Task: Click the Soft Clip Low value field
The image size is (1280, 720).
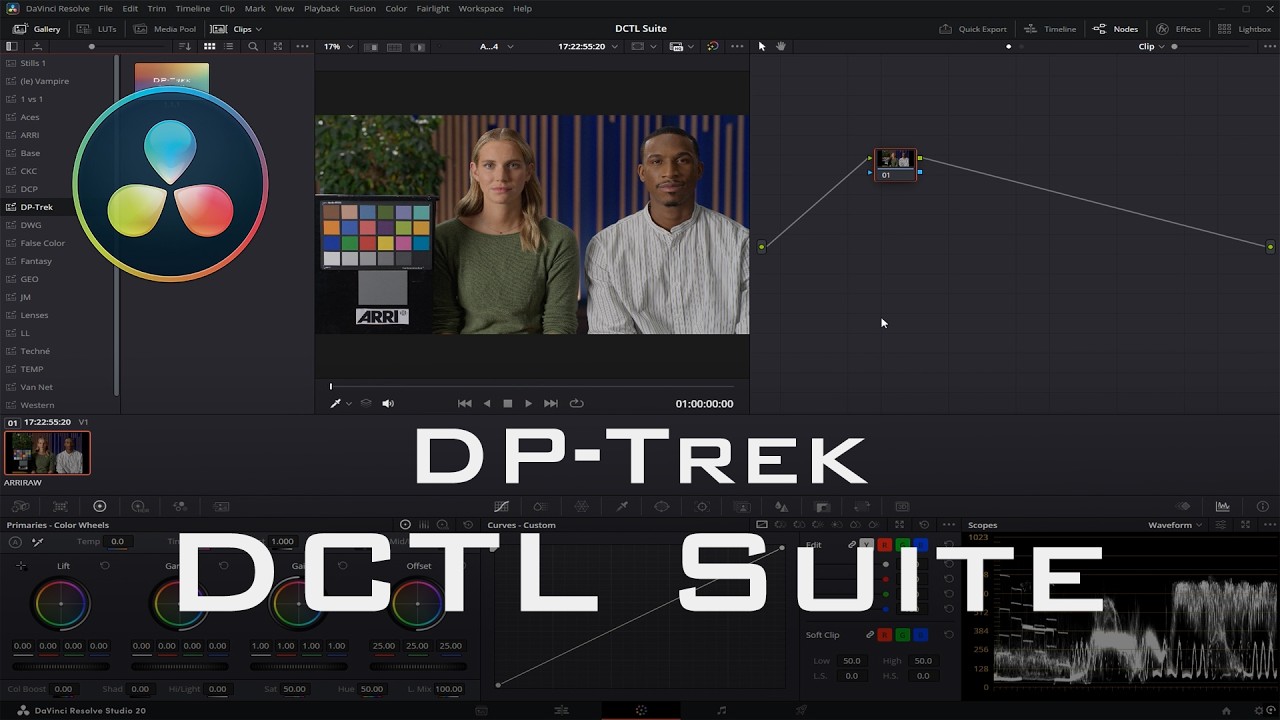Action: (851, 661)
